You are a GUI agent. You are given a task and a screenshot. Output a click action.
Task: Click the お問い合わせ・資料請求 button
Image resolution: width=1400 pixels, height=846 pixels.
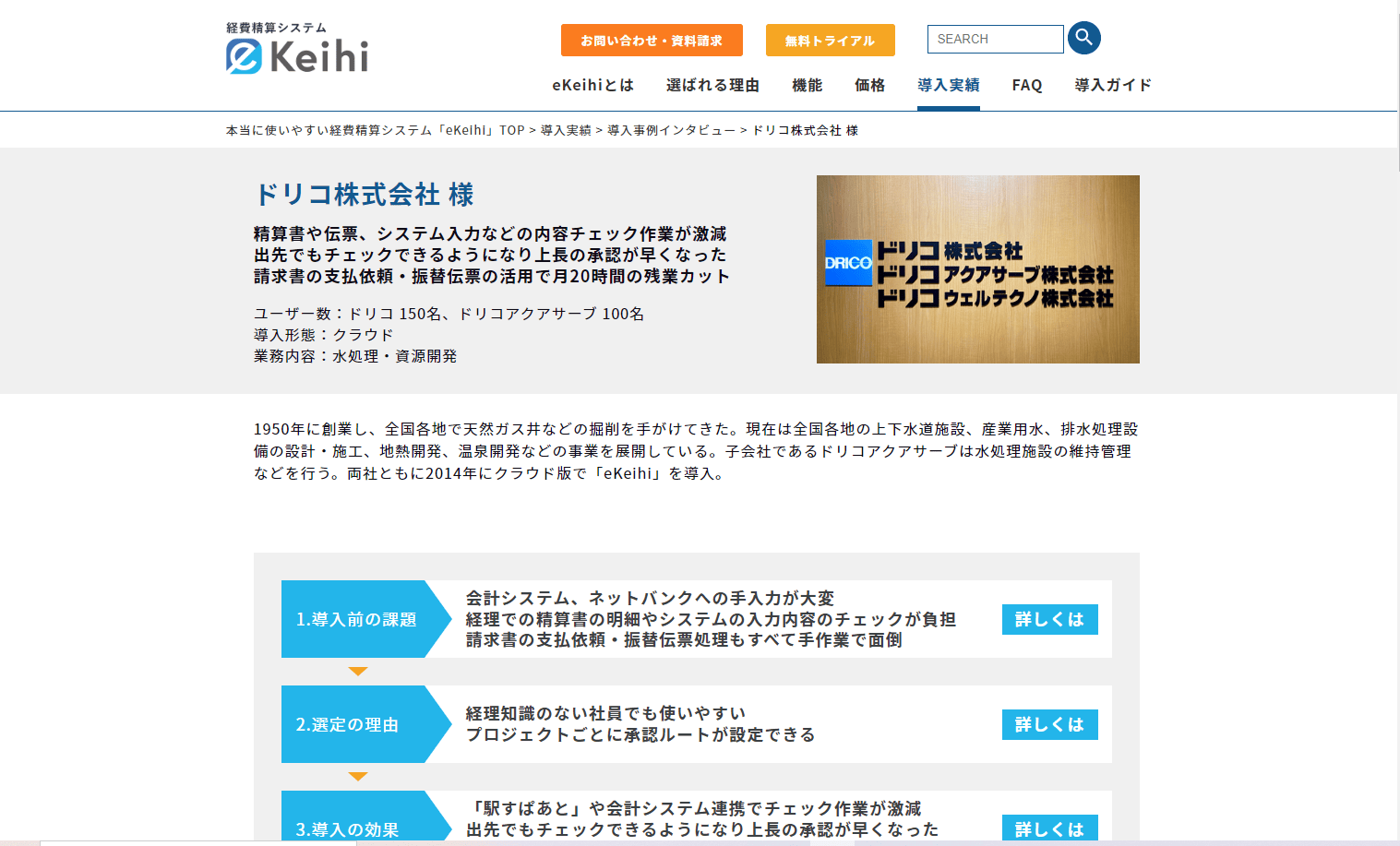pos(652,41)
